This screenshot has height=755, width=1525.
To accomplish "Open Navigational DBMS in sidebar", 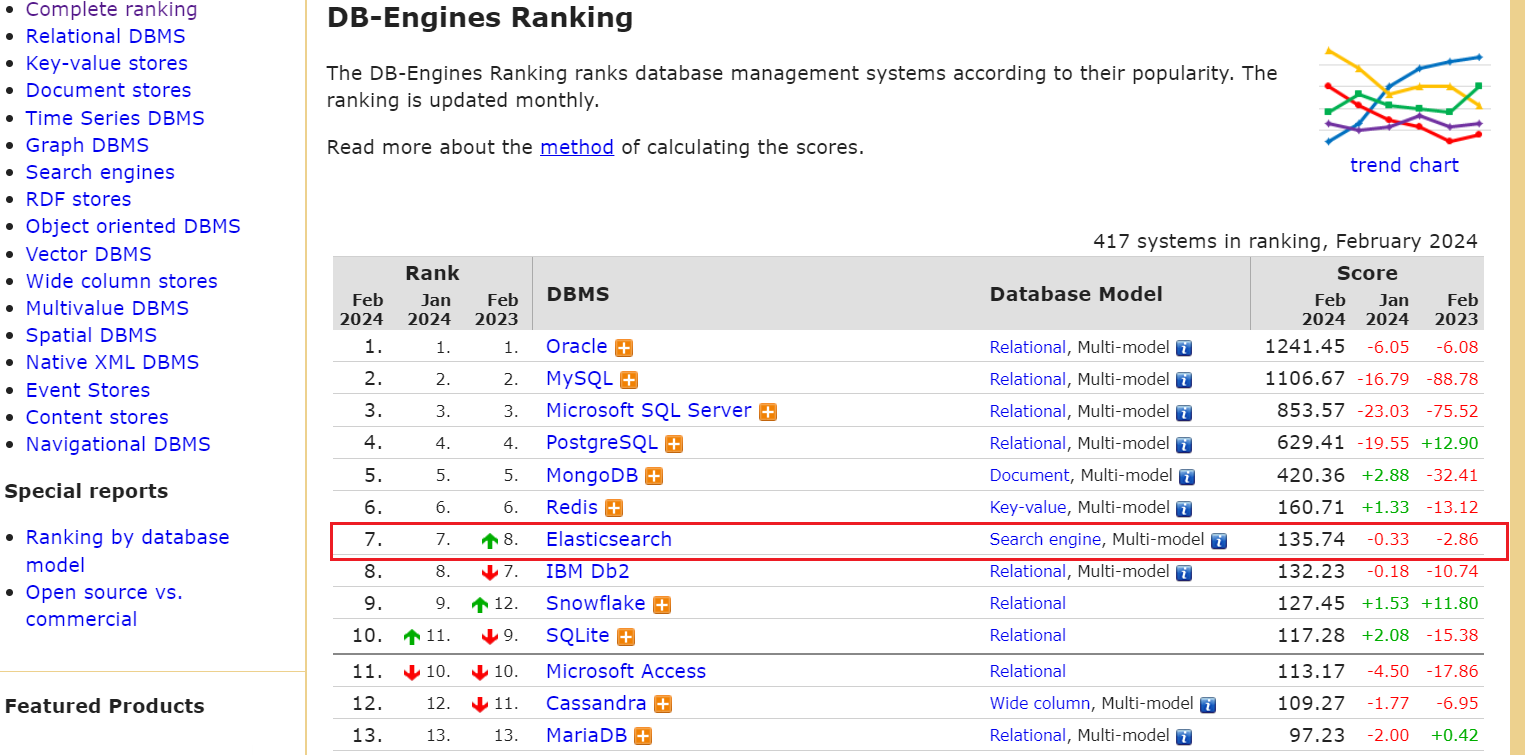I will pos(118,444).
